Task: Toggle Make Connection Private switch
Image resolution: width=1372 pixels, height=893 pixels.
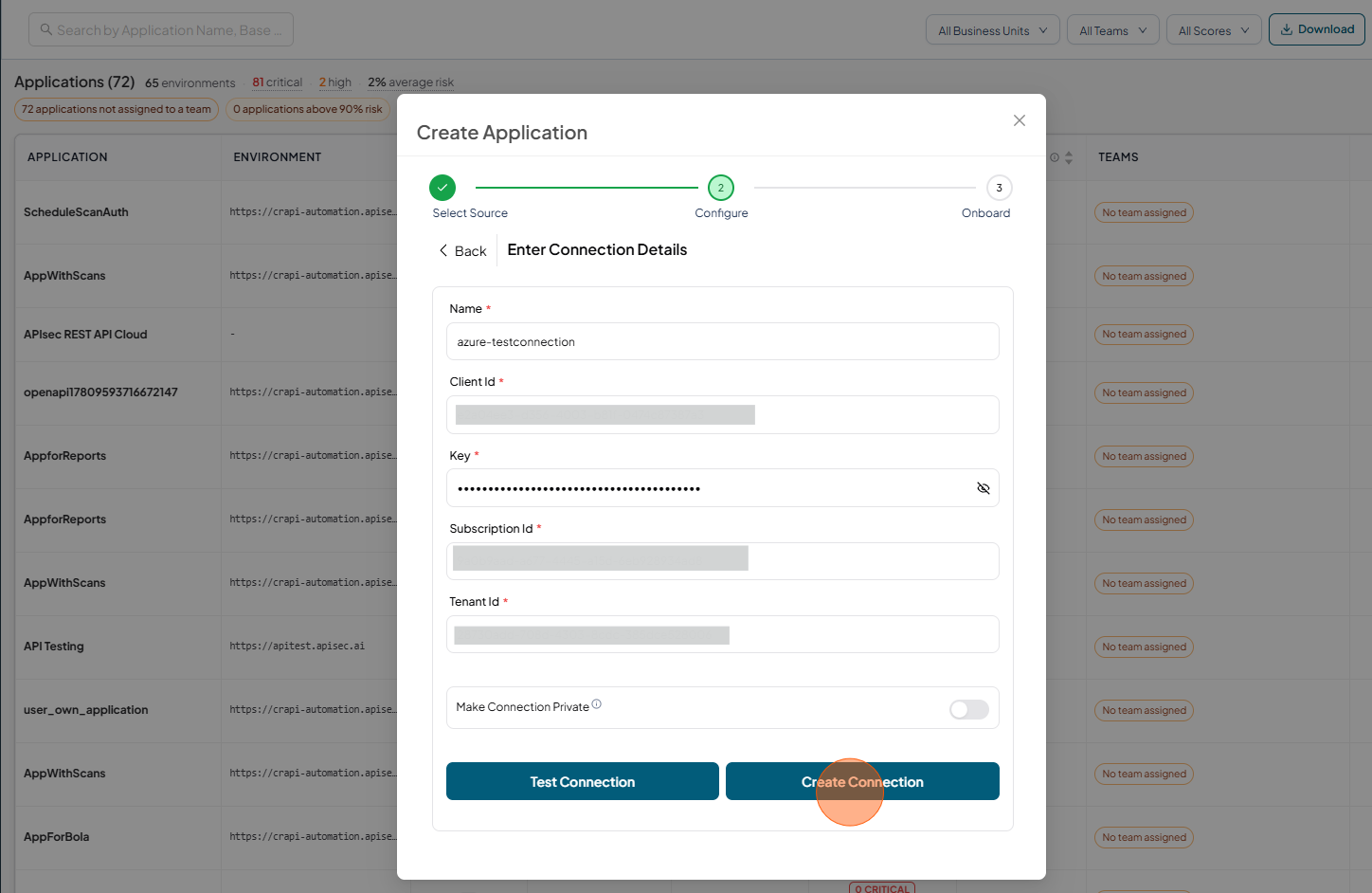Action: coord(969,709)
